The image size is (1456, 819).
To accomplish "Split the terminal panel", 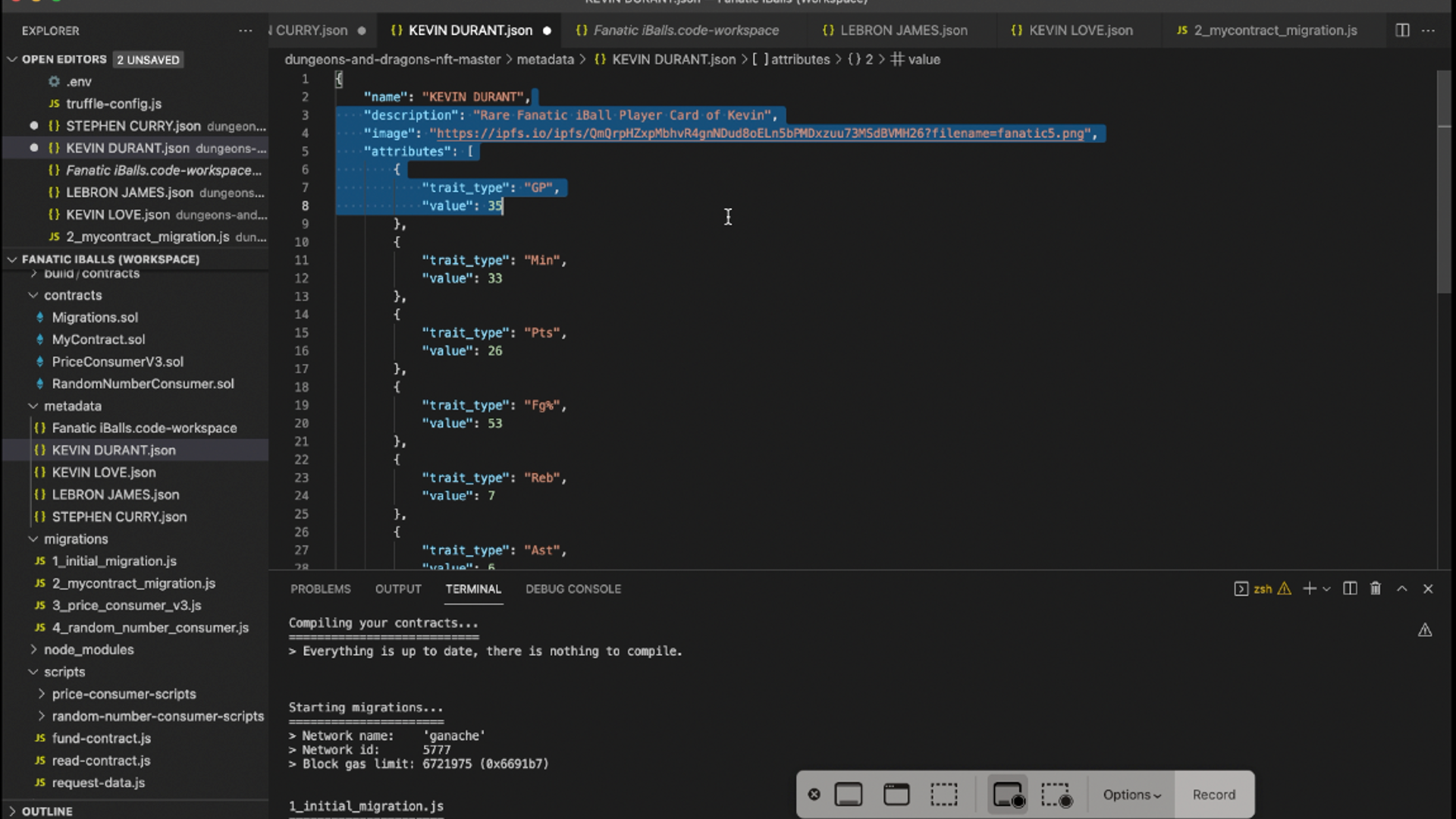I will (x=1350, y=588).
